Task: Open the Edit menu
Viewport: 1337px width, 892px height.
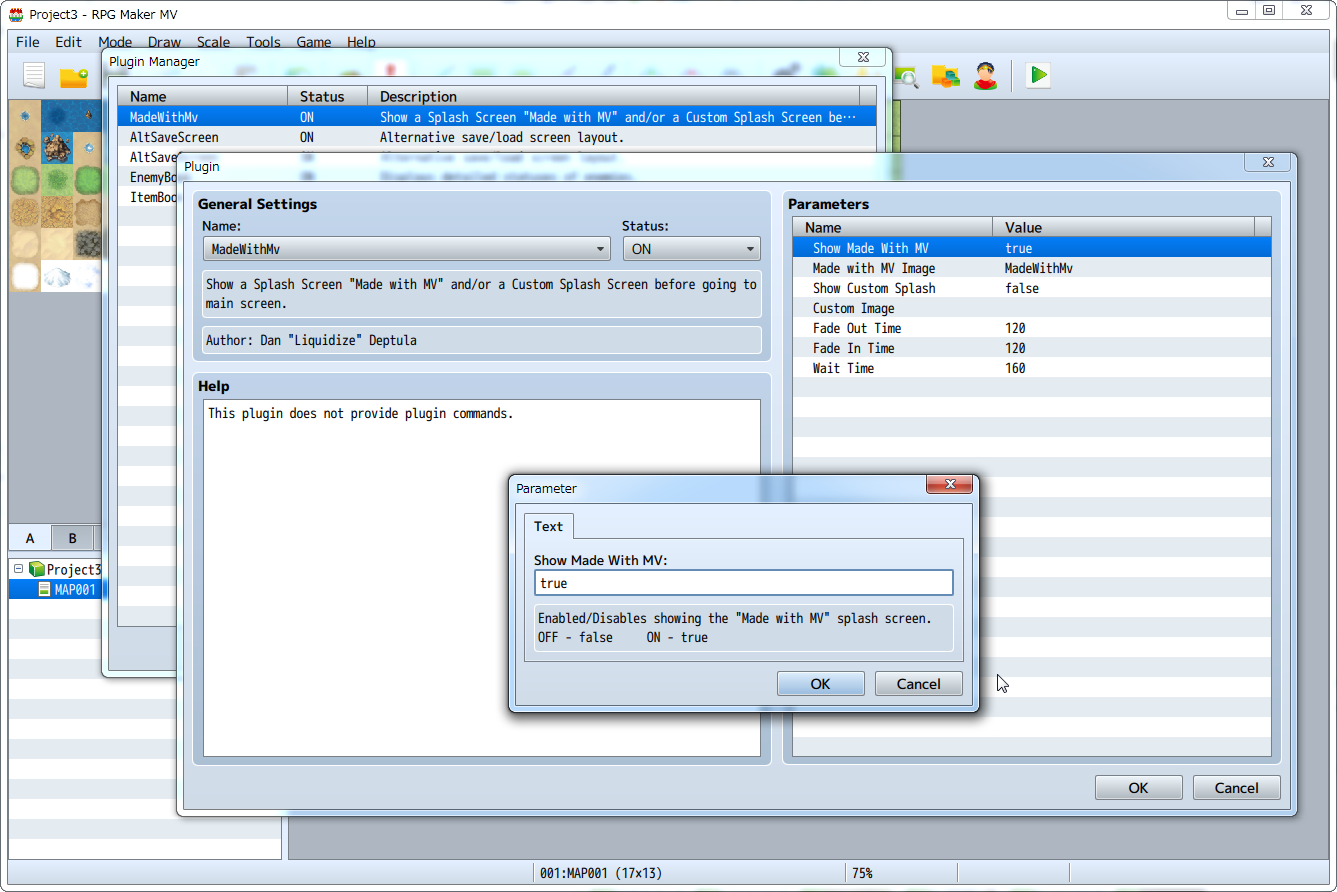Action: 68,42
